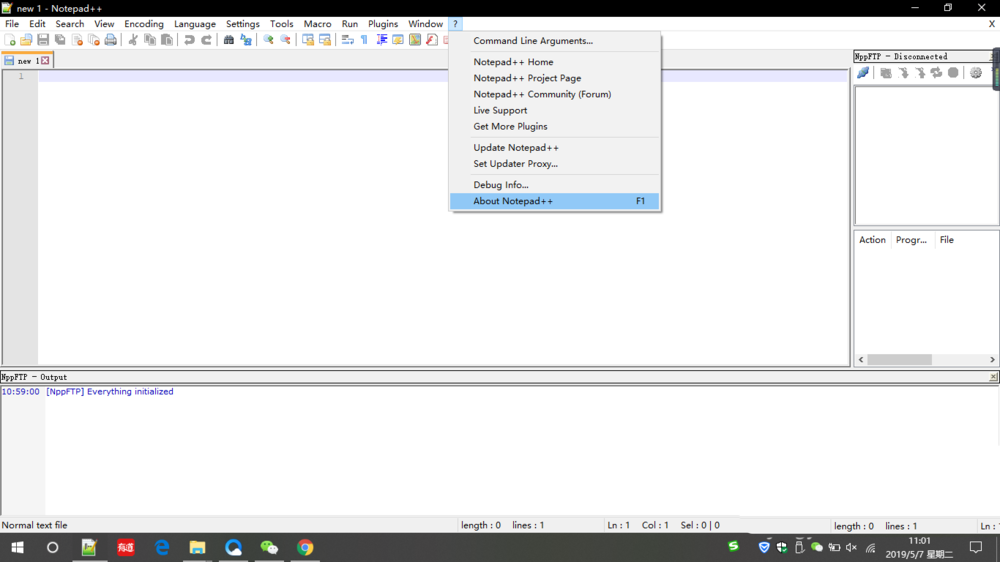Select Live Support menu entry
Viewport: 1000px width, 562px height.
click(554, 110)
